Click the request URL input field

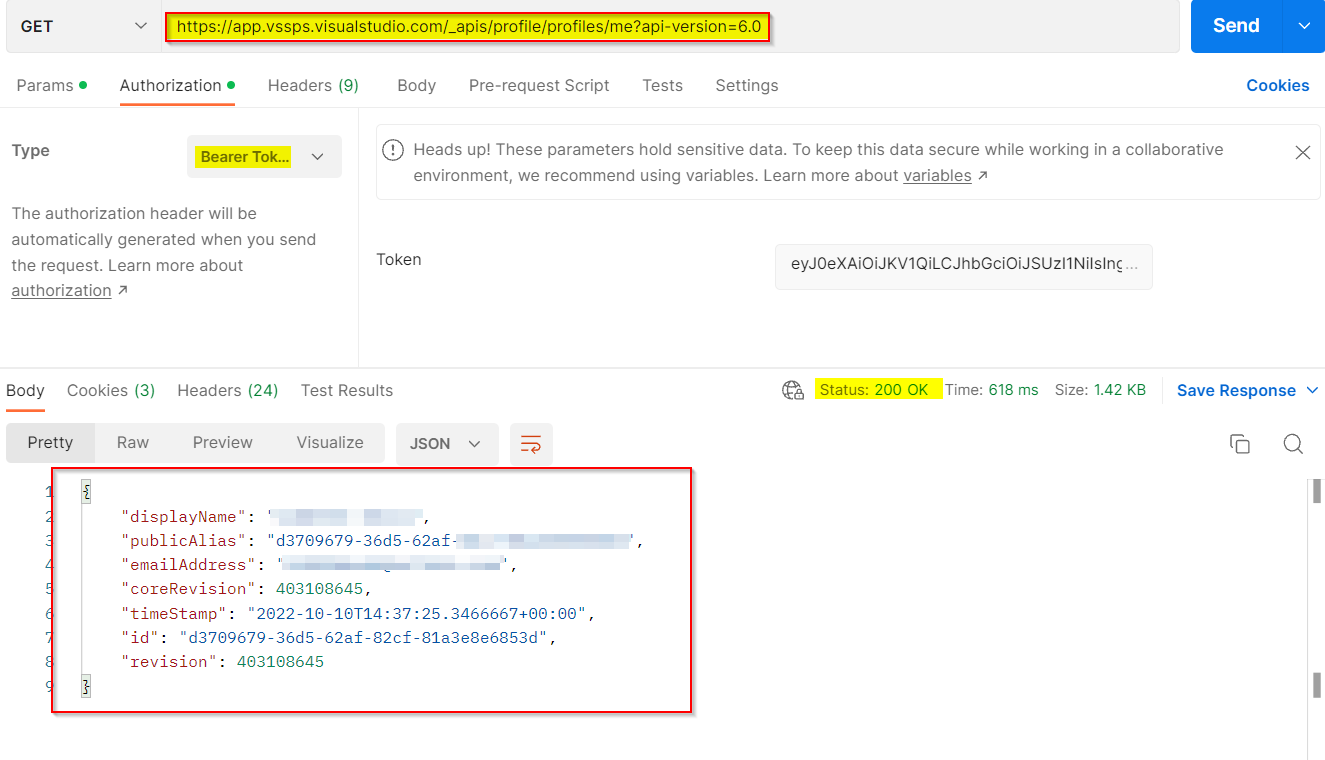(671, 26)
